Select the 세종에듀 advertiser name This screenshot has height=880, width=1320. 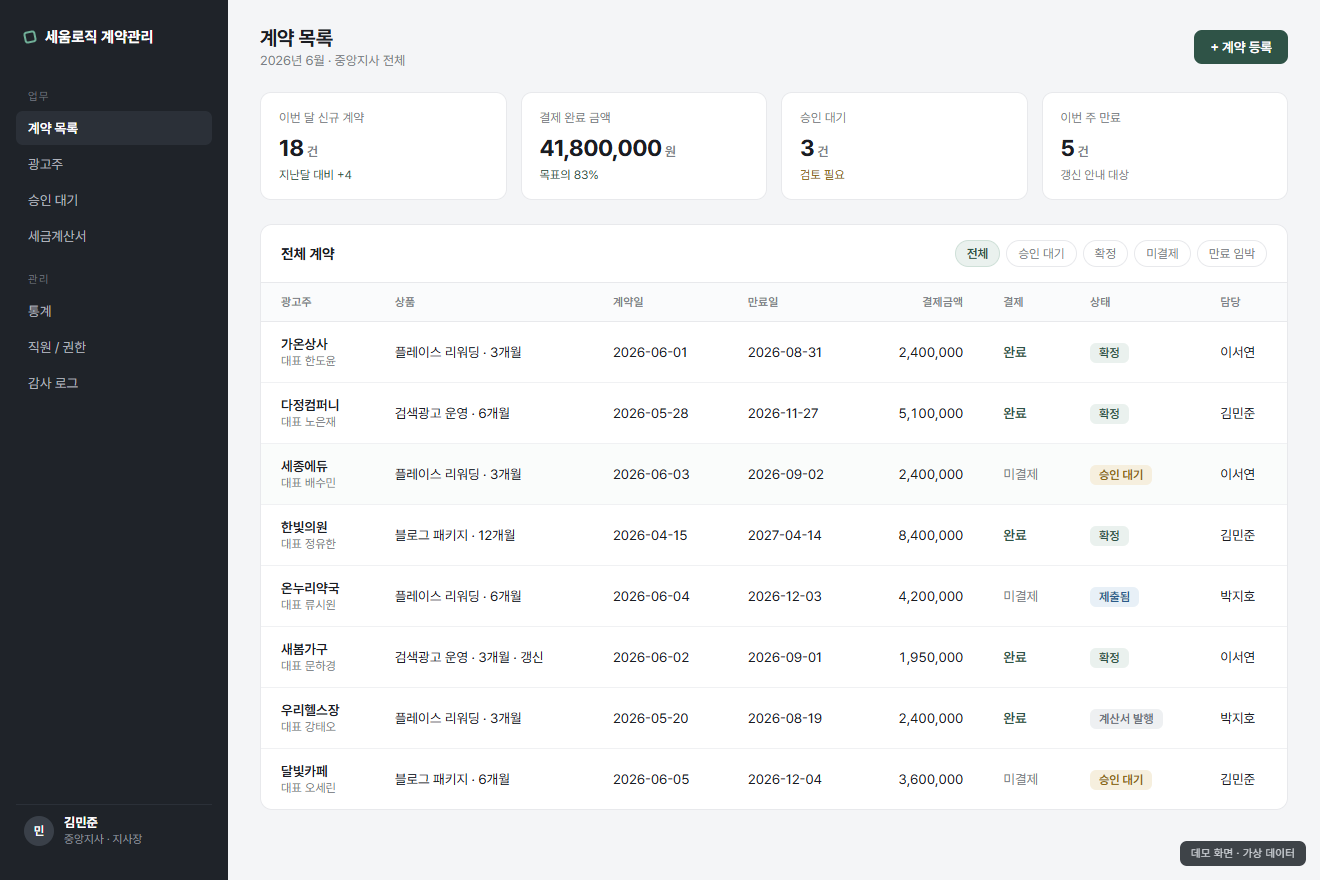click(x=304, y=466)
